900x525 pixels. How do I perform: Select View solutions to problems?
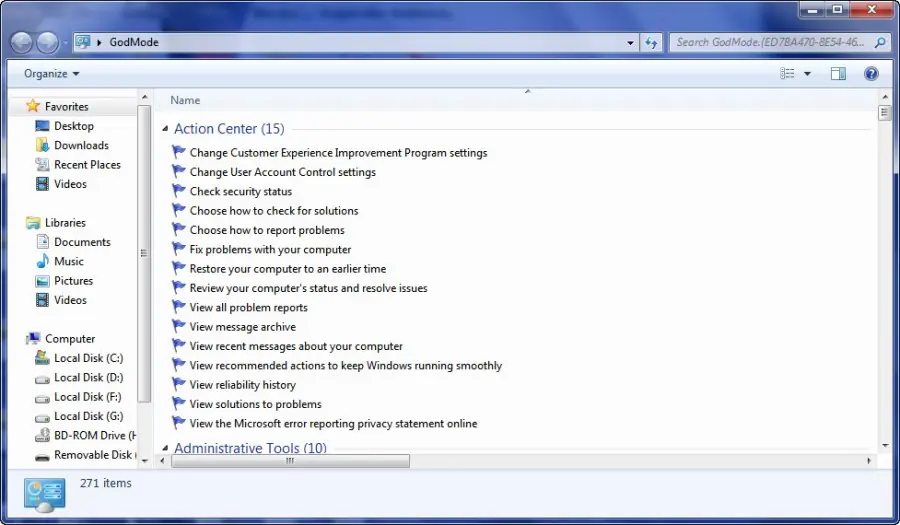click(x=255, y=404)
